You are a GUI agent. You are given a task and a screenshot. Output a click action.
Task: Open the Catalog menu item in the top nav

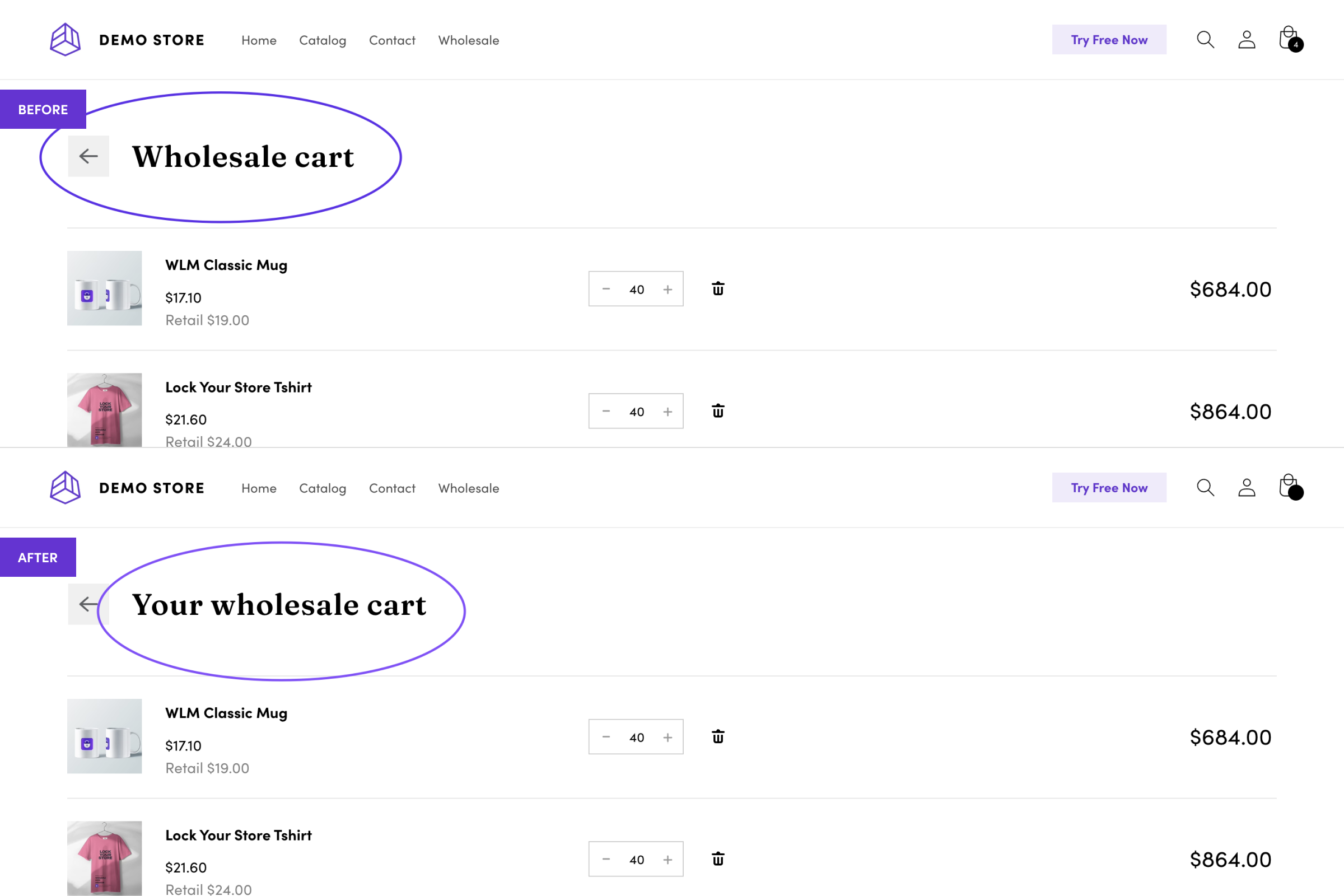pos(323,40)
